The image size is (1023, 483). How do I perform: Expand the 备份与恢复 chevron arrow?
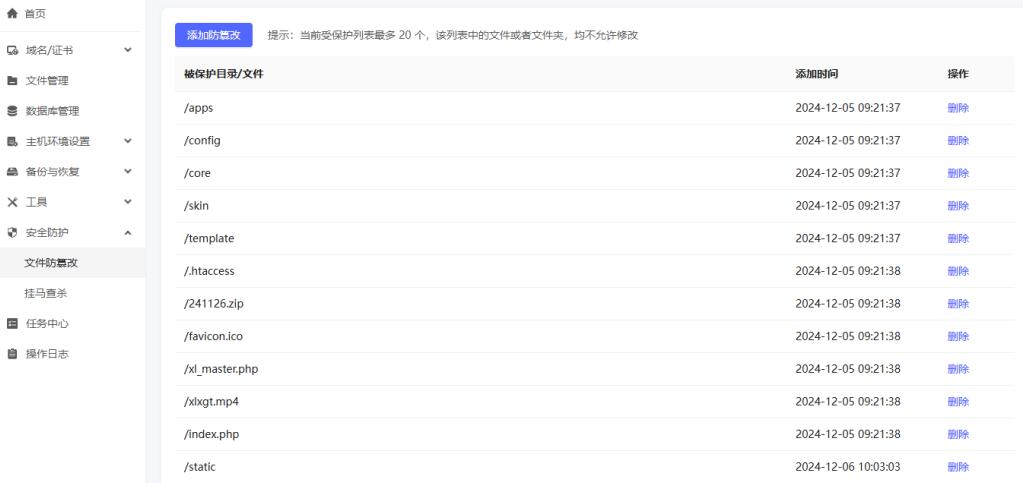tap(127, 172)
